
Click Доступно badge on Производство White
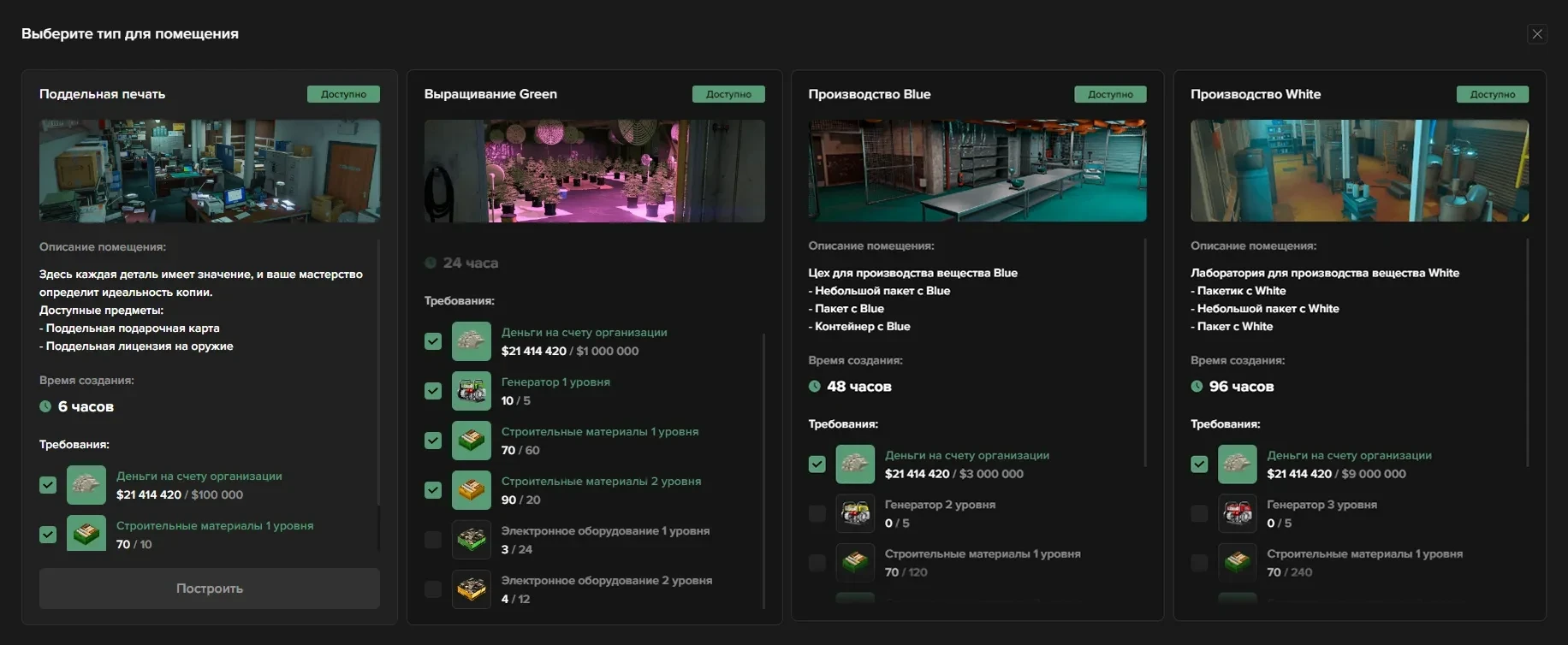(1492, 94)
